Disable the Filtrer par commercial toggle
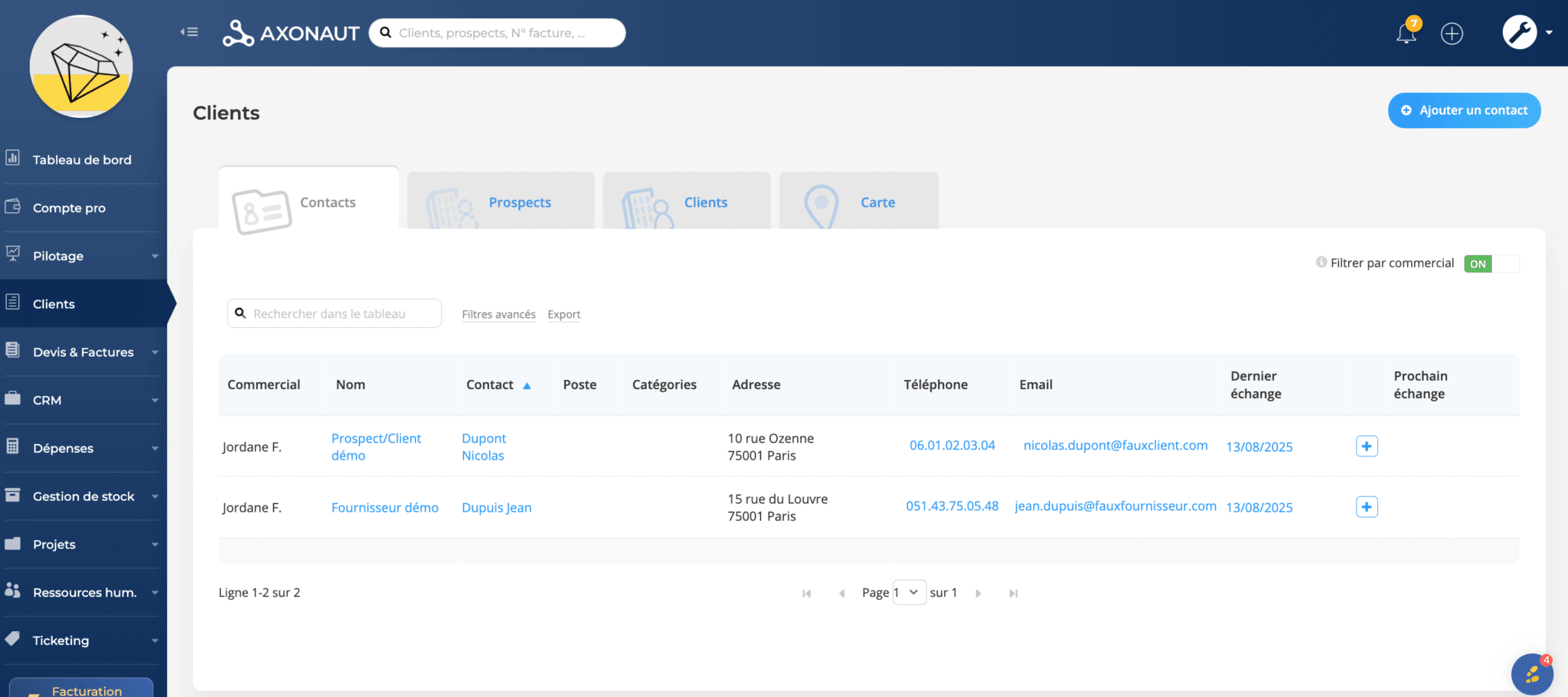The width and height of the screenshot is (1568, 697). click(x=1490, y=263)
